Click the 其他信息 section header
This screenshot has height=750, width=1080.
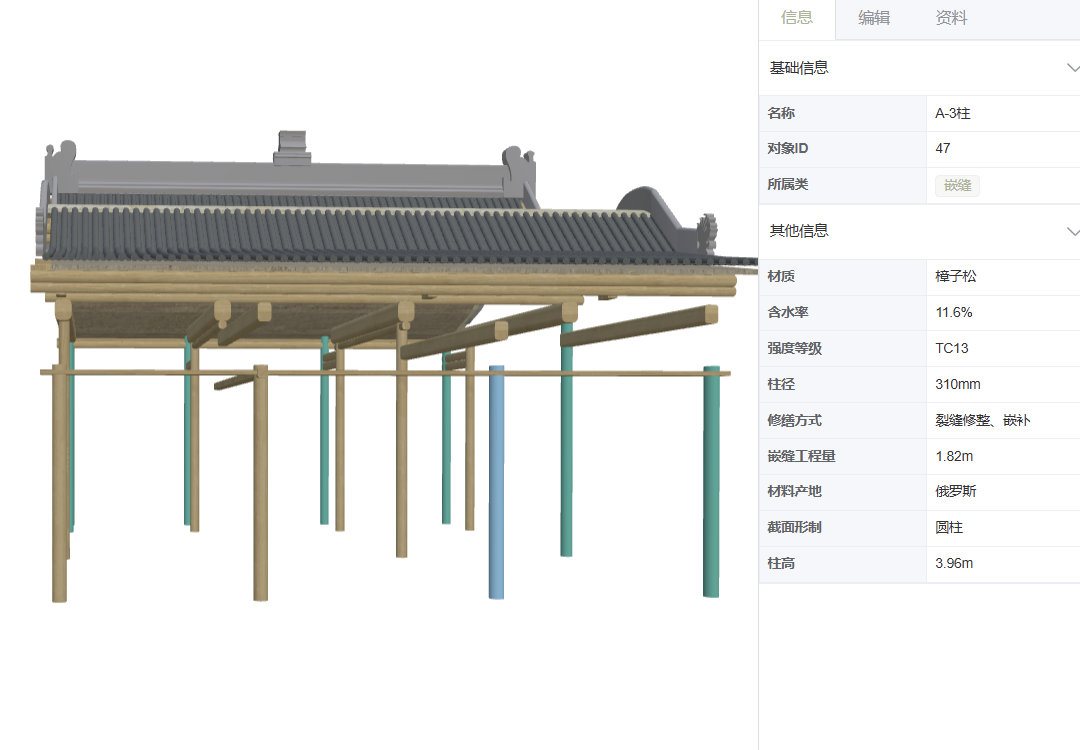[x=920, y=231]
